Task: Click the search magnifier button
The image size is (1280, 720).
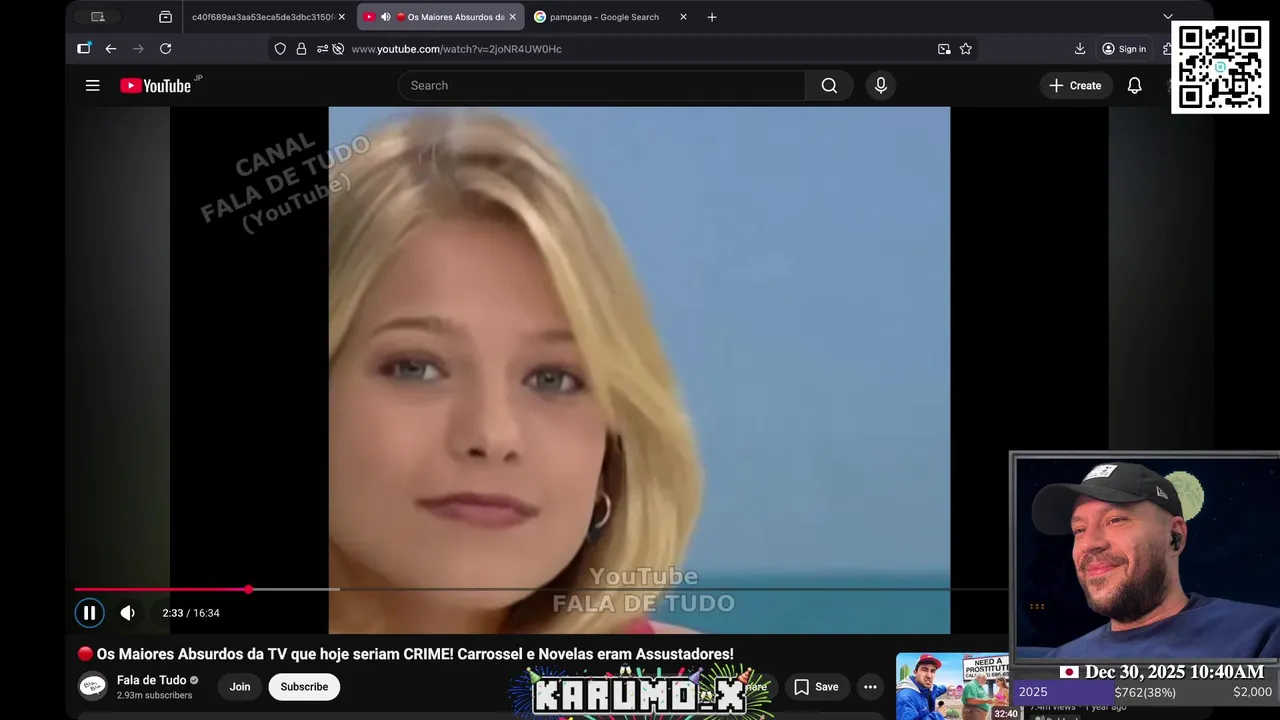Action: point(829,86)
